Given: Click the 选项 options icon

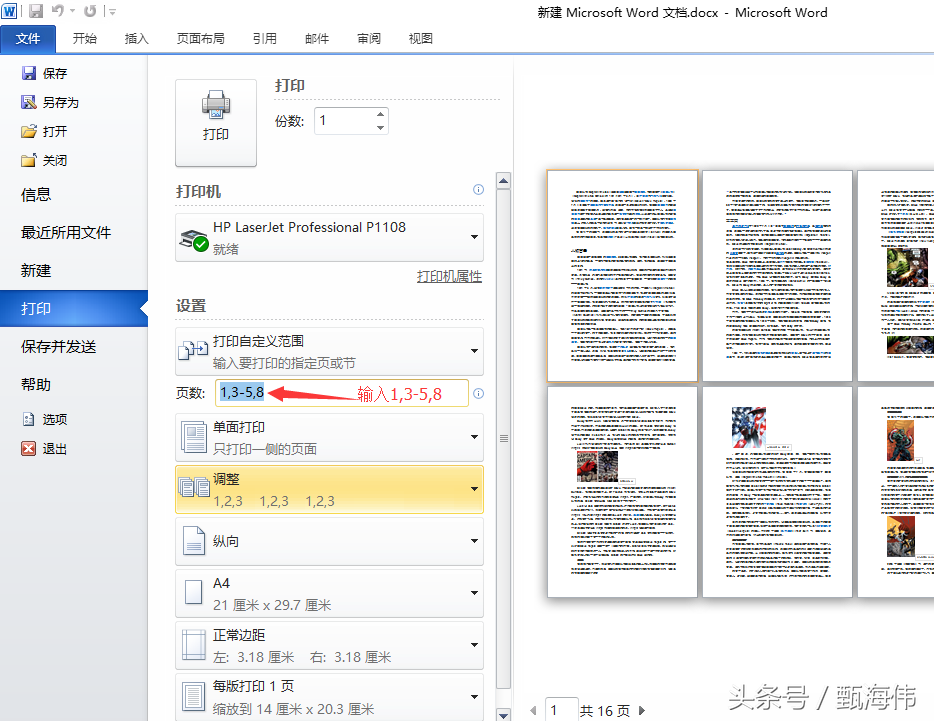Looking at the screenshot, I should click(28, 419).
